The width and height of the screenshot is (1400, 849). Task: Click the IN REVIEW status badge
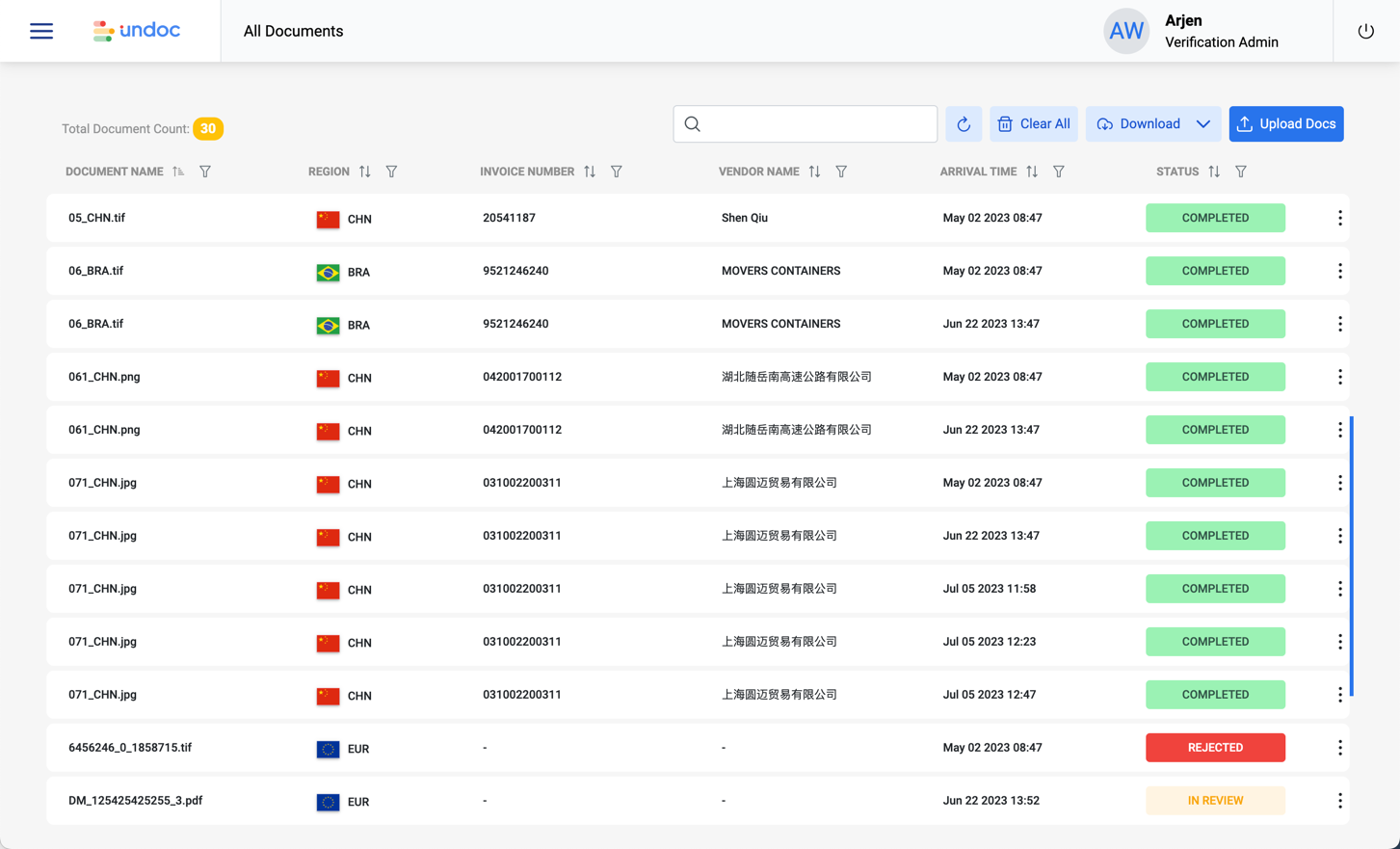1215,801
